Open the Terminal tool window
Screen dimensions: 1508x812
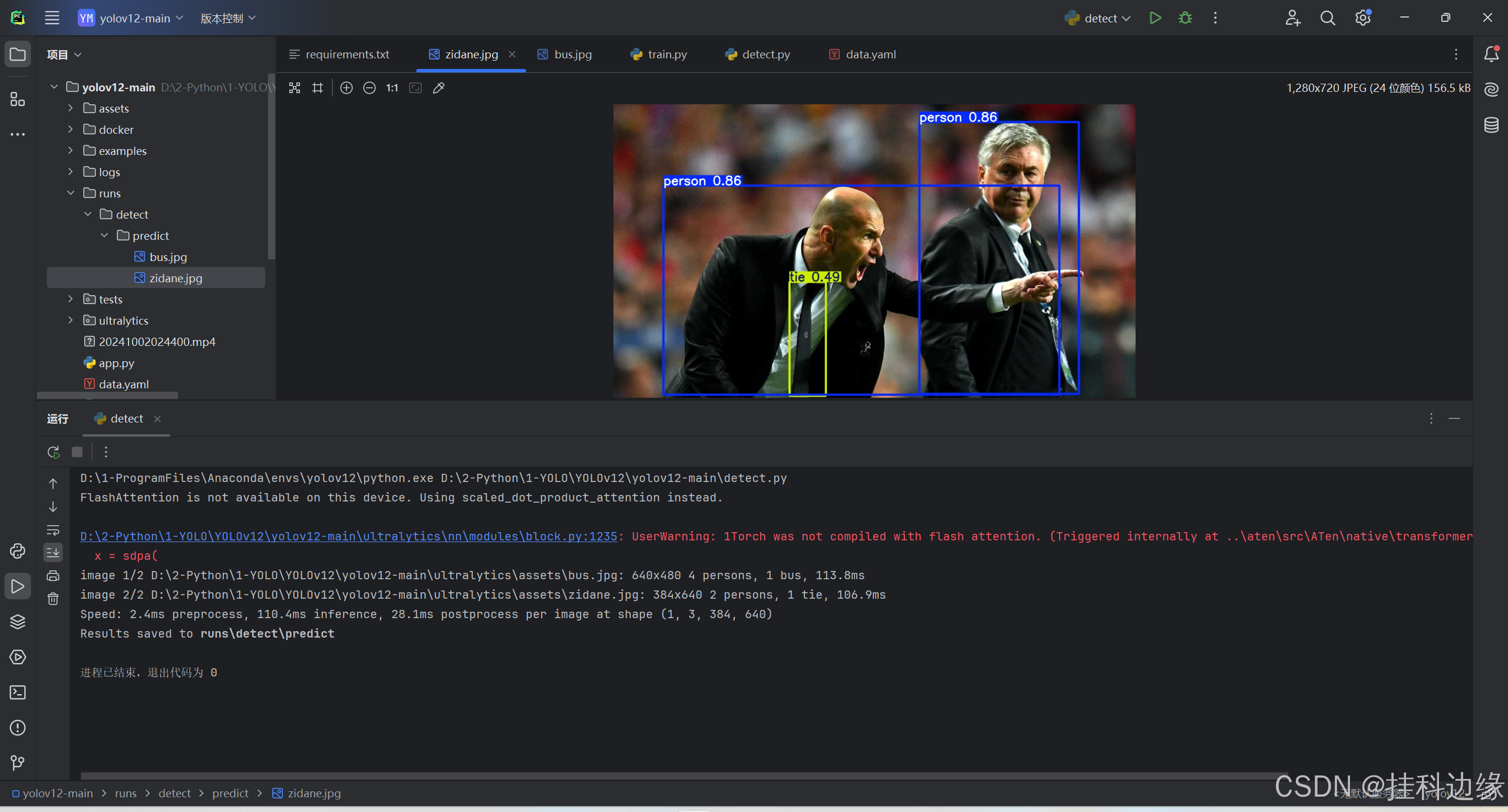[x=18, y=692]
